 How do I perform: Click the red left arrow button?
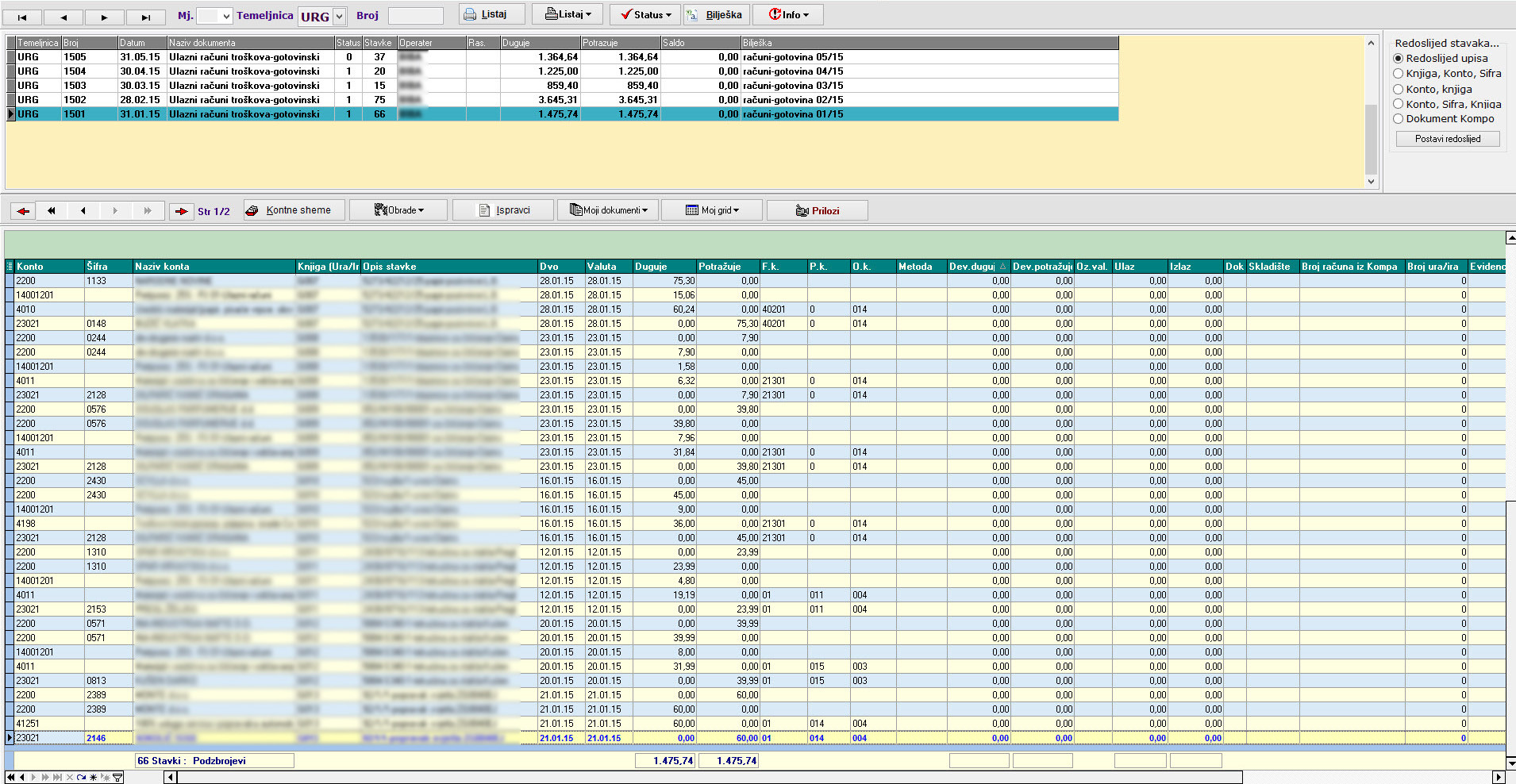(x=23, y=211)
